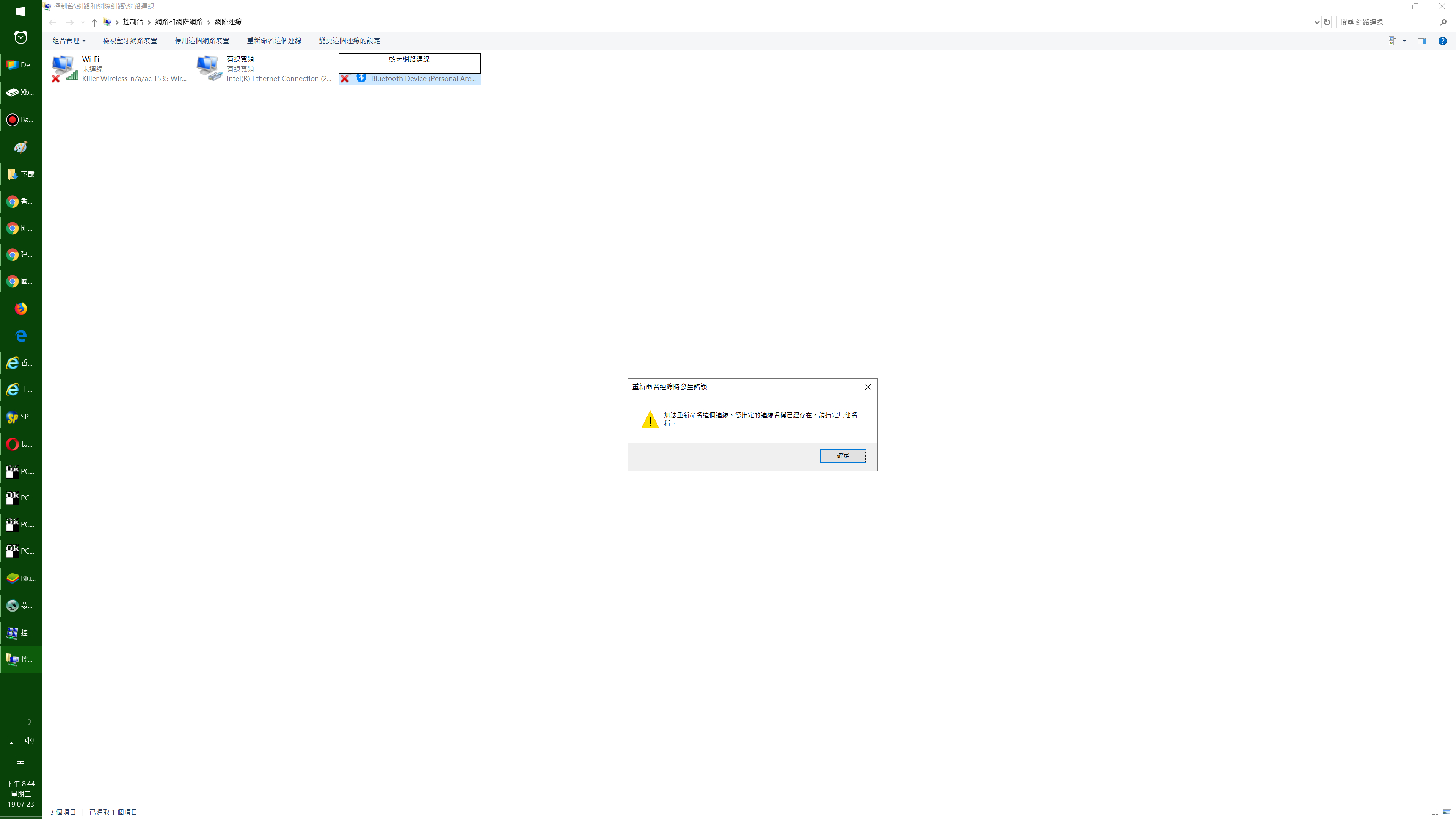The height and width of the screenshot is (819, 1456).
Task: Switch to large icons view in status bar
Action: point(1447,812)
